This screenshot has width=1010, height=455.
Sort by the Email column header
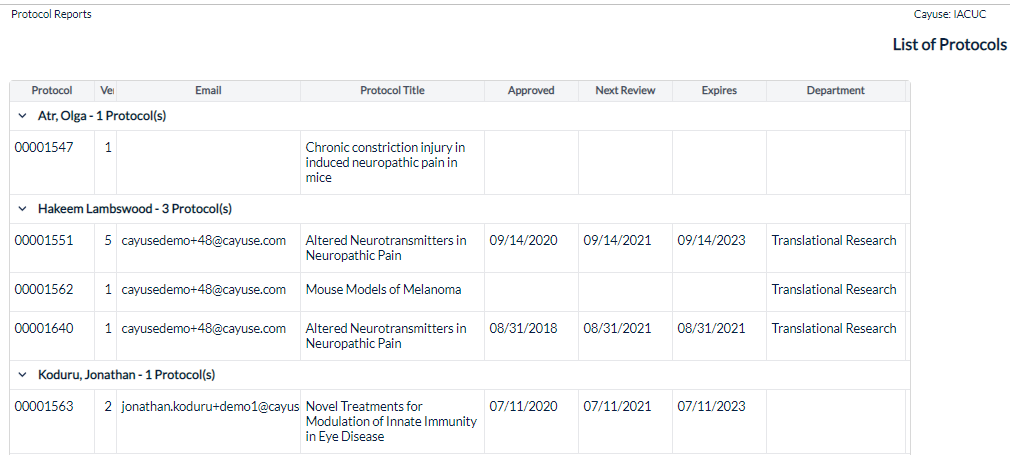(x=208, y=91)
